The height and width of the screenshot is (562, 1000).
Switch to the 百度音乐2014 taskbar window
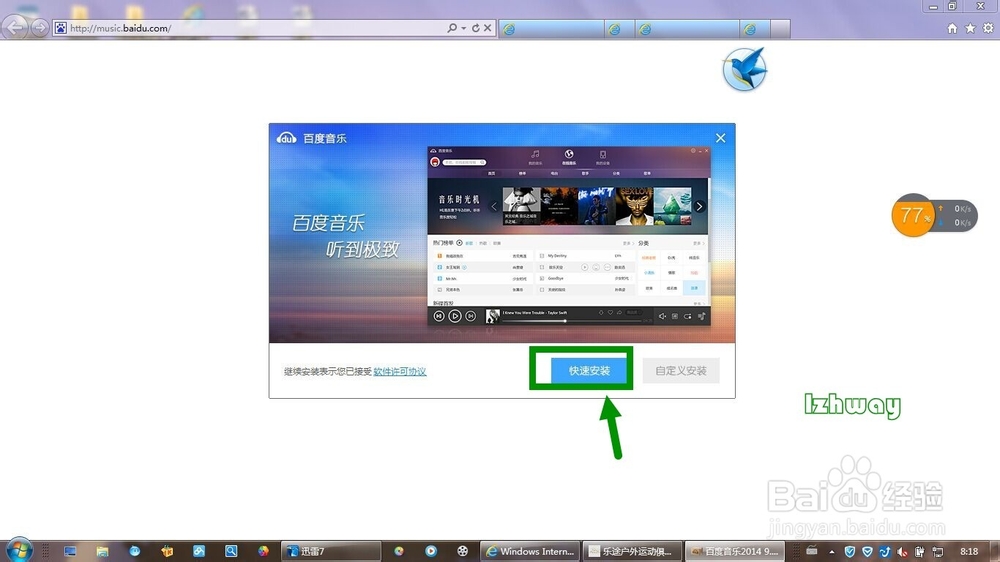pos(735,551)
